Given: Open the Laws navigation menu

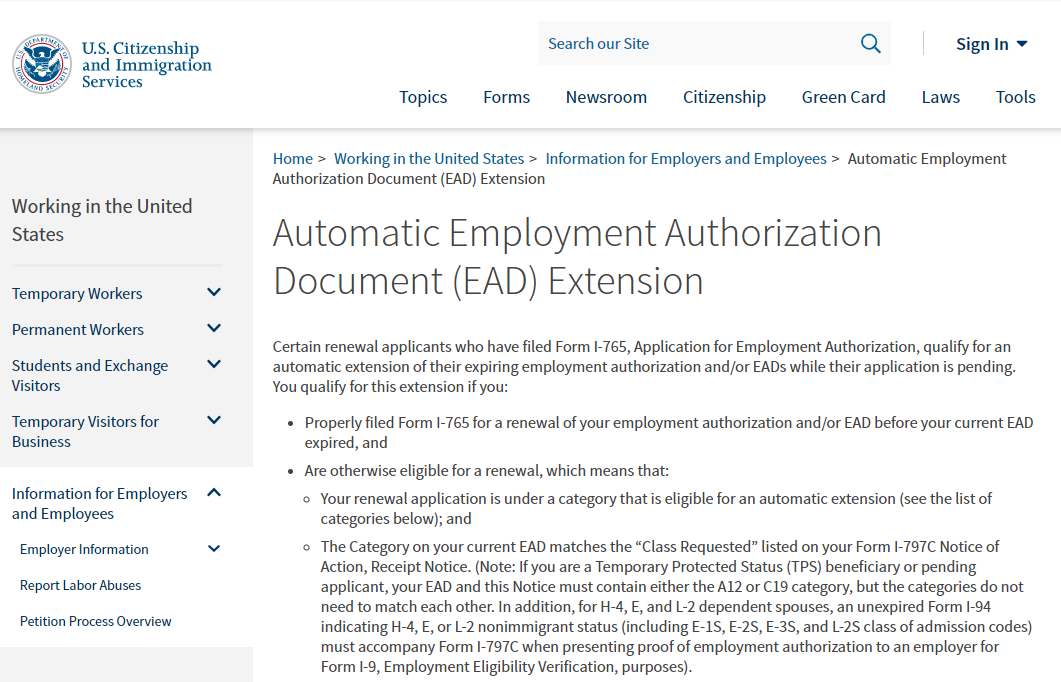Looking at the screenshot, I should (x=940, y=97).
